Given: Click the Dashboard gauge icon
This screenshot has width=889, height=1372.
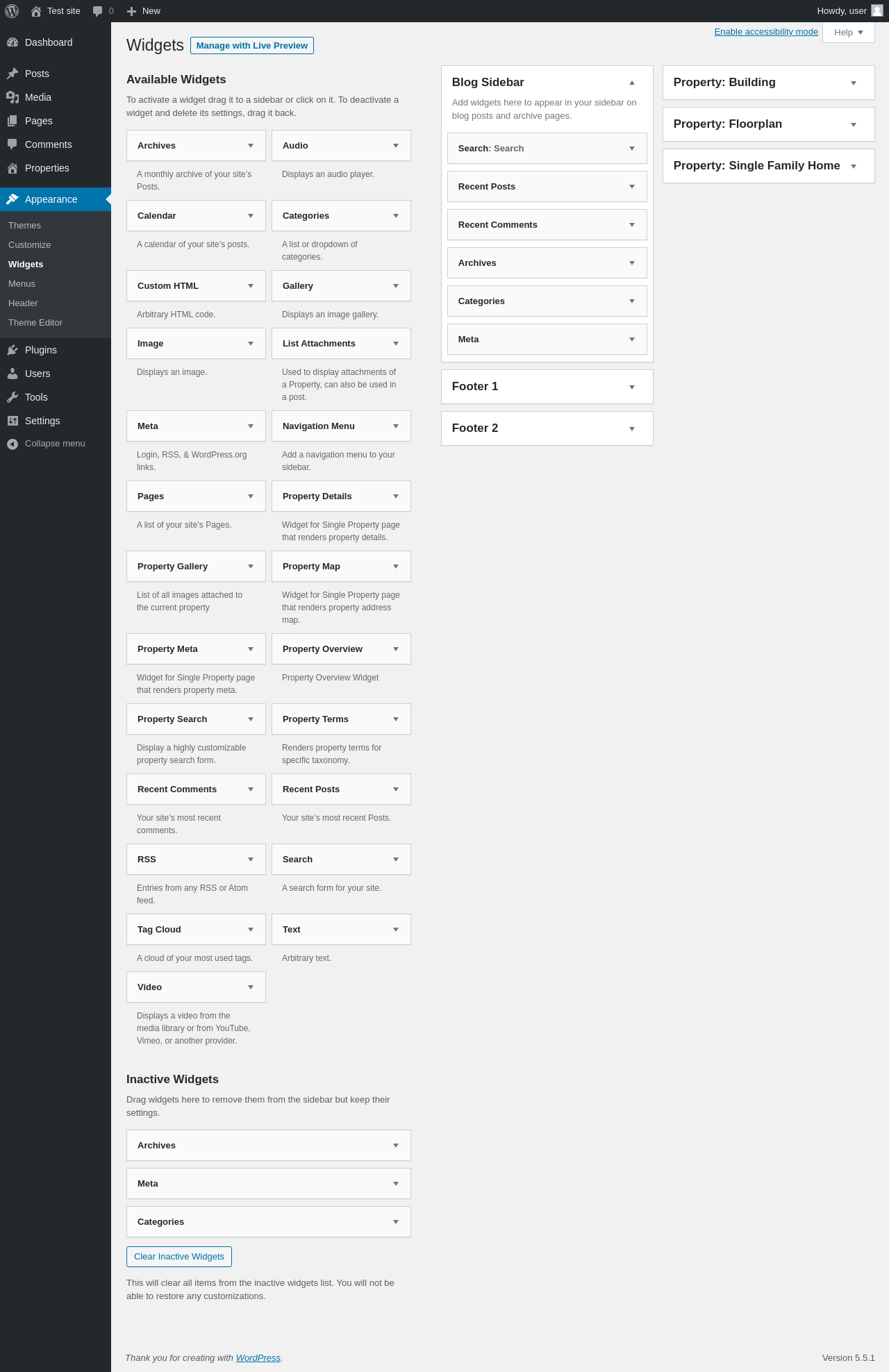Looking at the screenshot, I should 13,42.
